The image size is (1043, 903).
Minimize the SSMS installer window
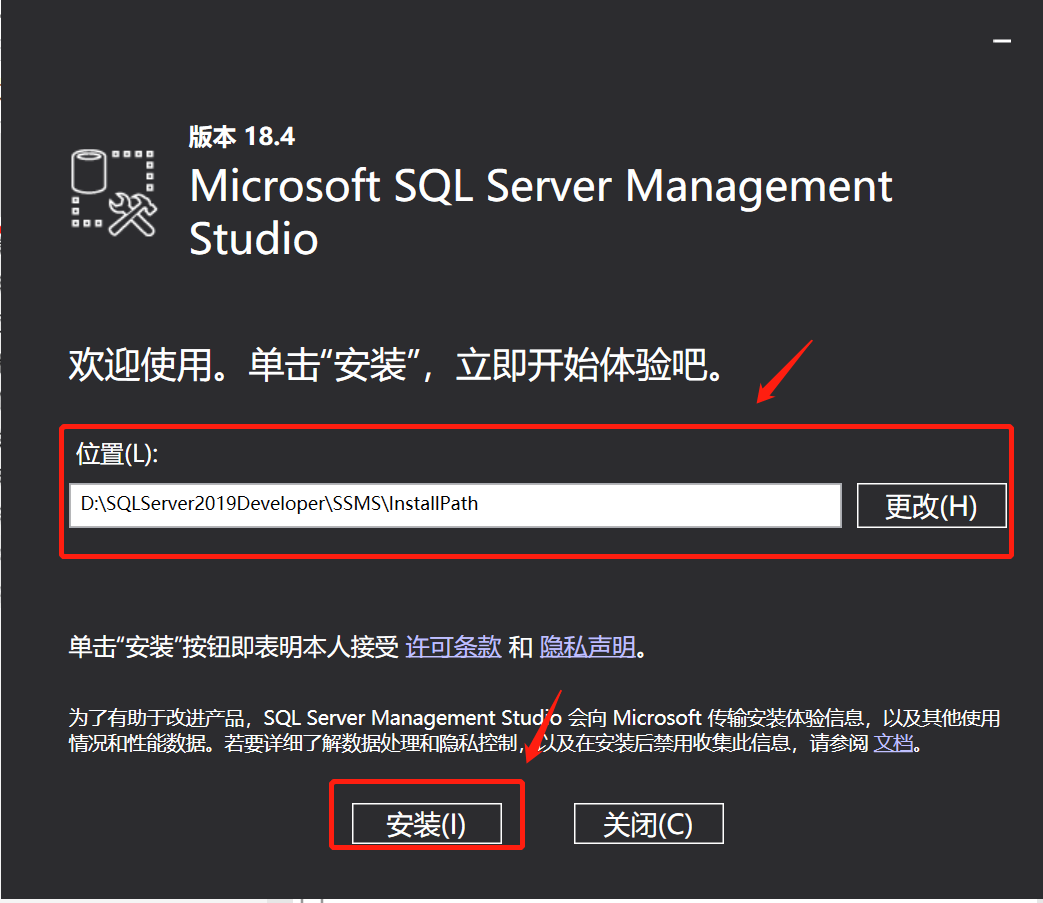pyautogui.click(x=1002, y=41)
